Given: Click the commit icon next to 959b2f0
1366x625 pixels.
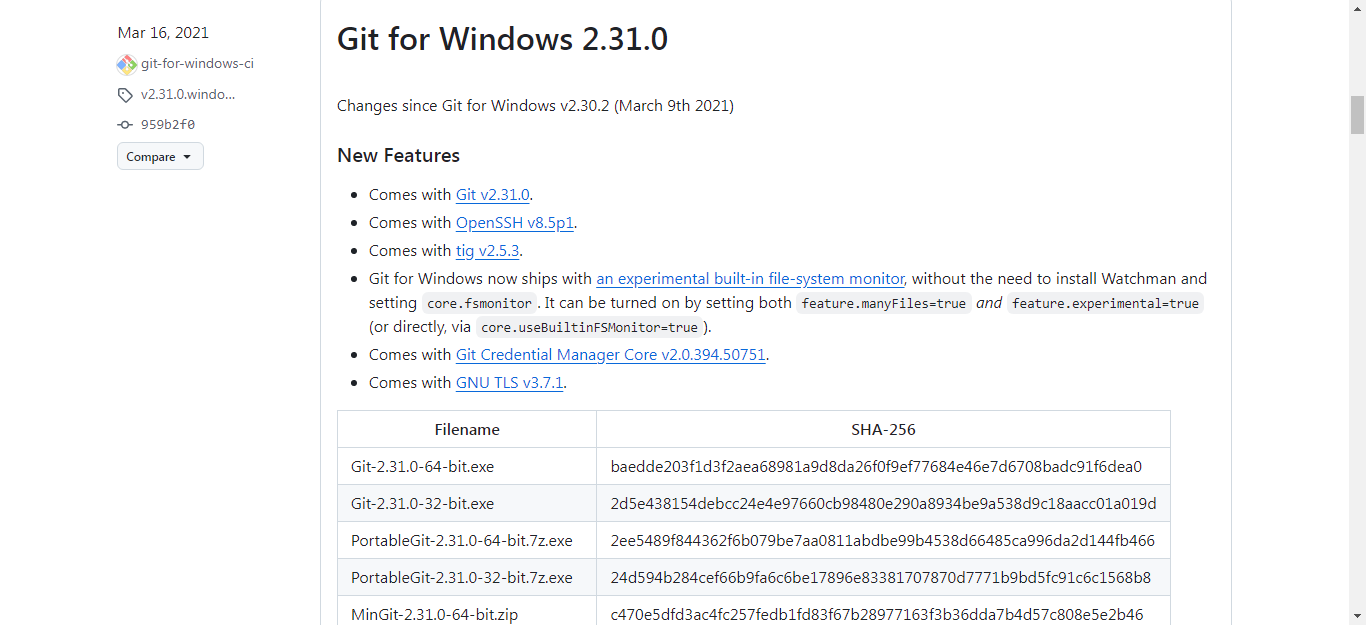Looking at the screenshot, I should [125, 125].
